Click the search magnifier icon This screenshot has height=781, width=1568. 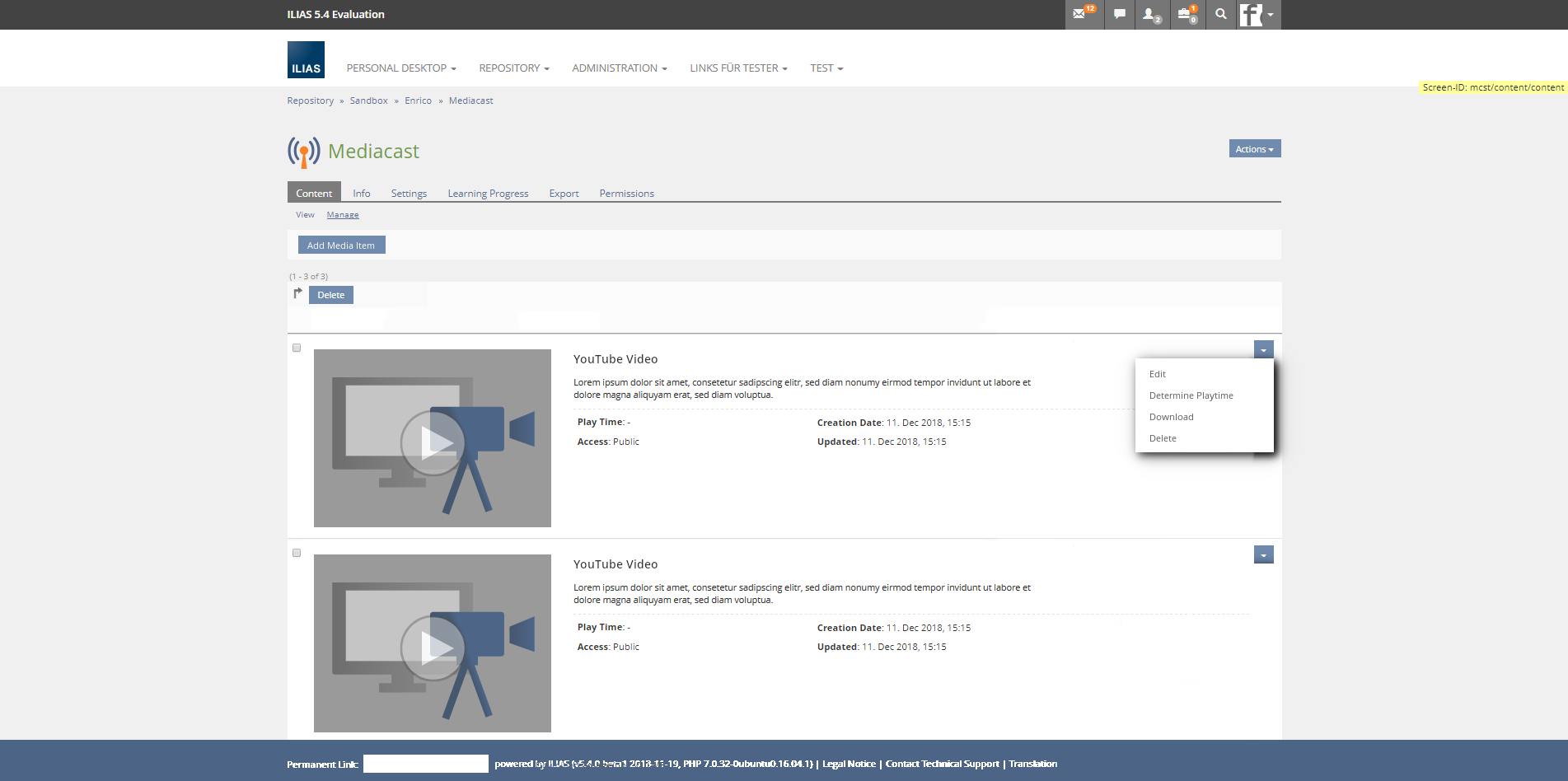click(1220, 14)
